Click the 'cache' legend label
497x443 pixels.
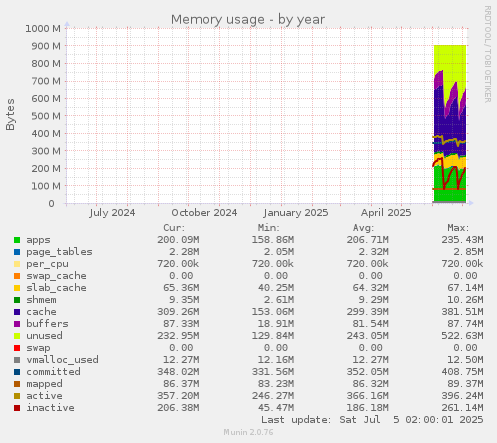coord(41,312)
